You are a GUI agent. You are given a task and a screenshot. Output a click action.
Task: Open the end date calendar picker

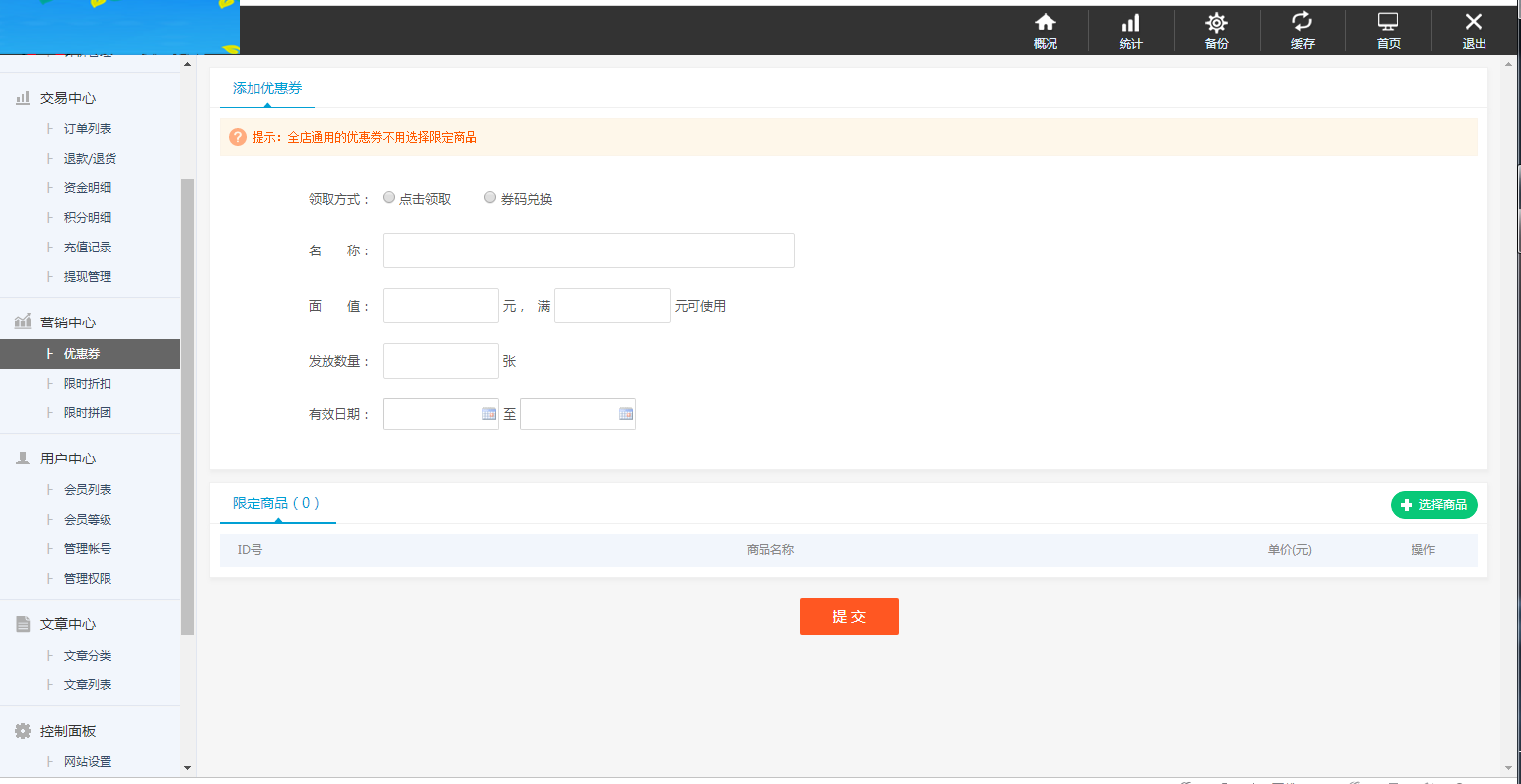pyautogui.click(x=625, y=414)
